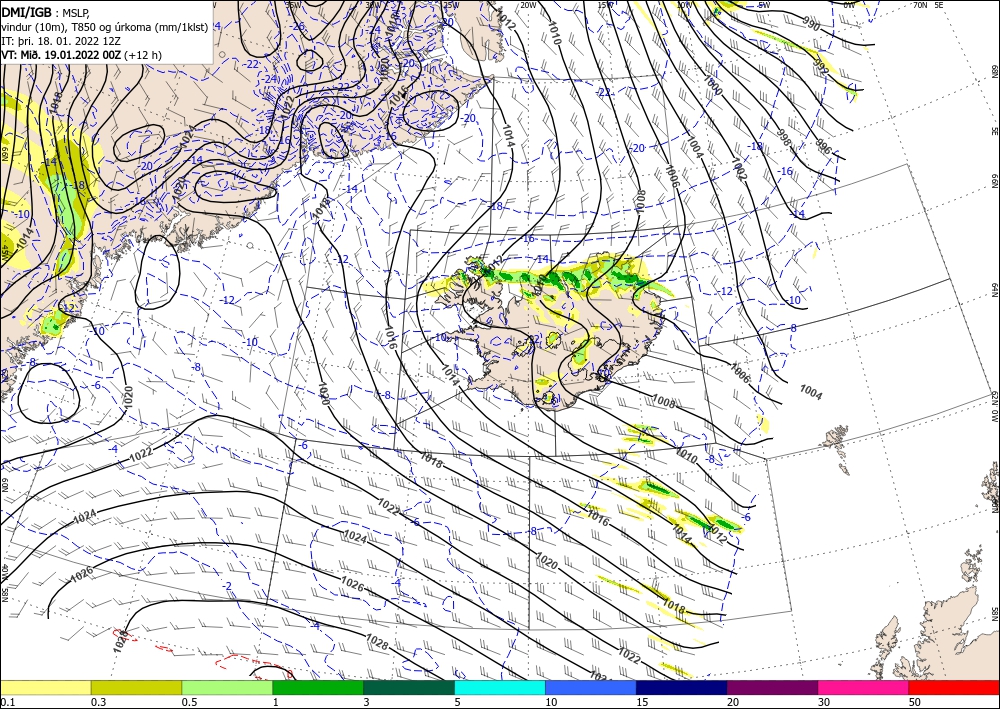Click the '1000' isobar label
The height and width of the screenshot is (709, 1000).
click(x=713, y=85)
